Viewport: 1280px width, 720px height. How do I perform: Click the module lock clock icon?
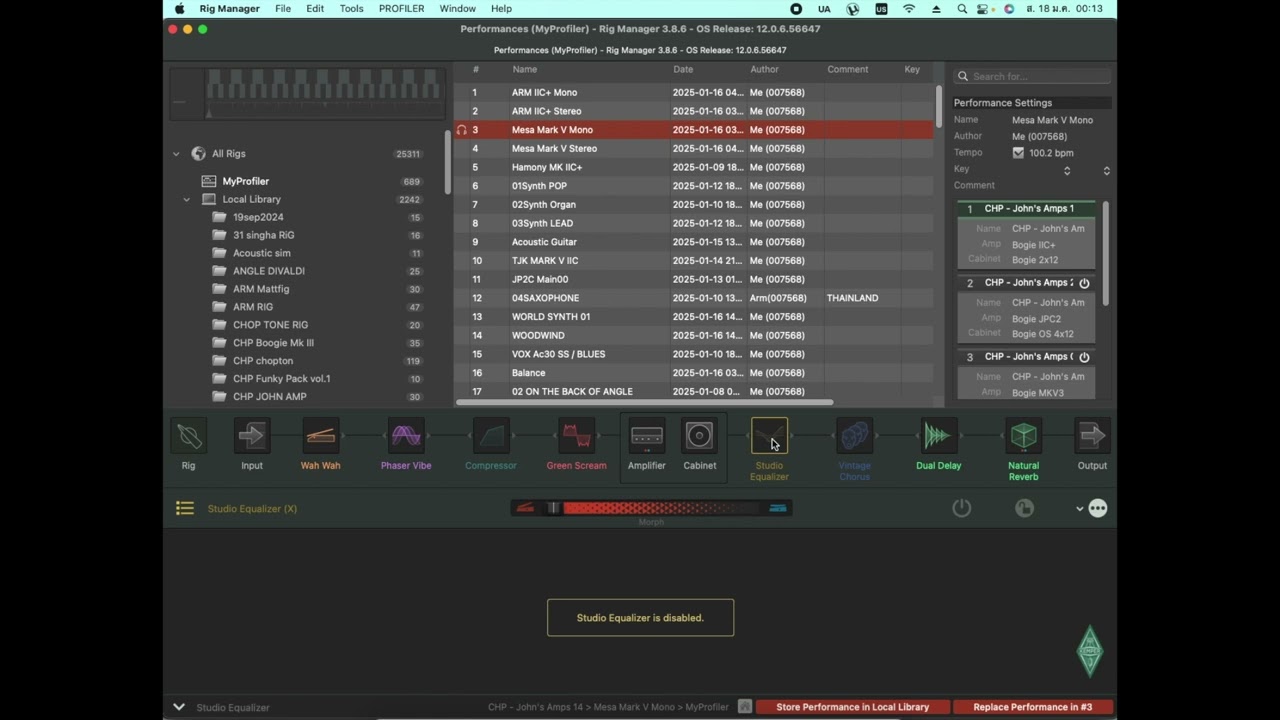coord(1025,508)
